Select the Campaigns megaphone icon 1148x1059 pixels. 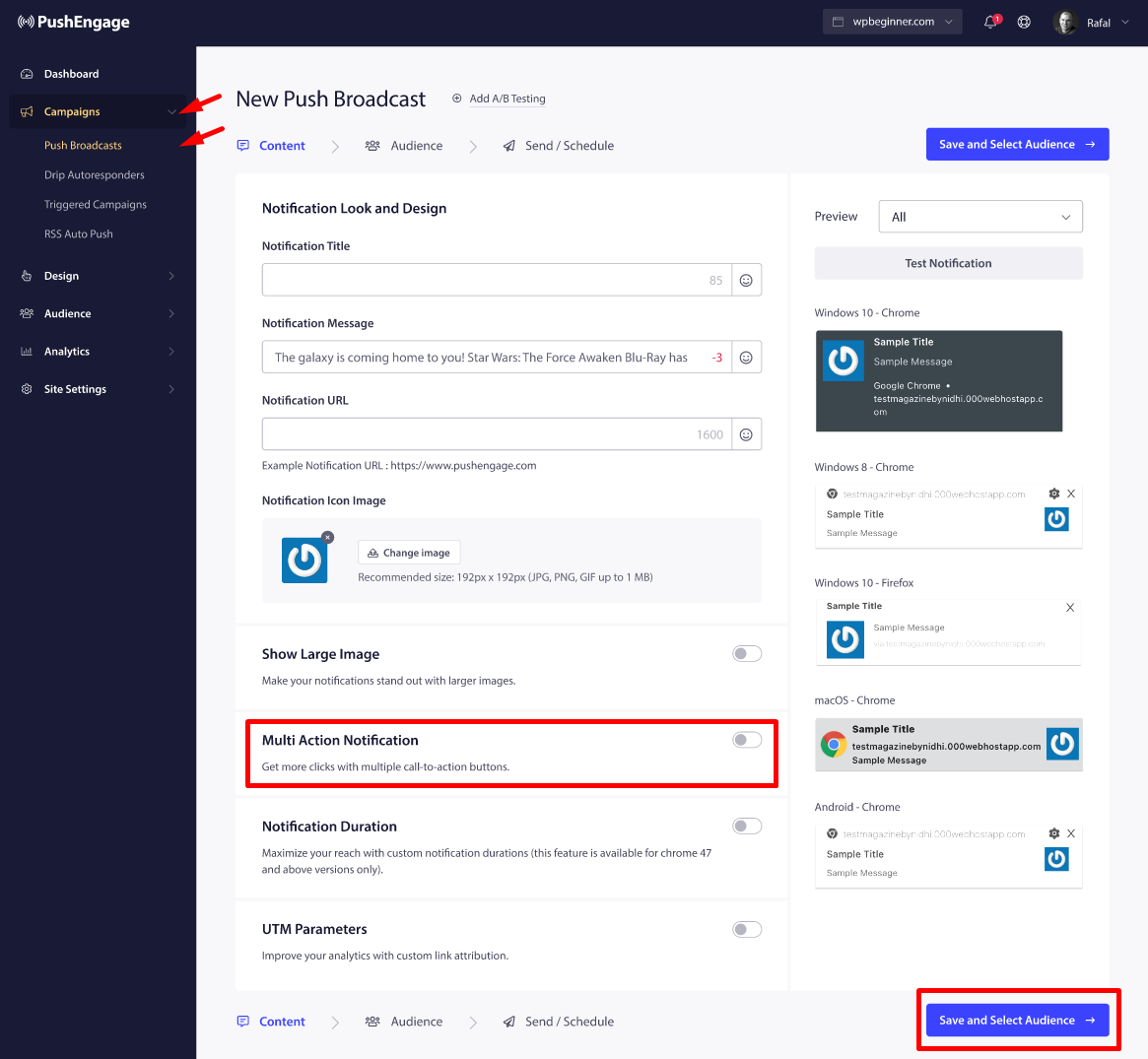pos(27,111)
